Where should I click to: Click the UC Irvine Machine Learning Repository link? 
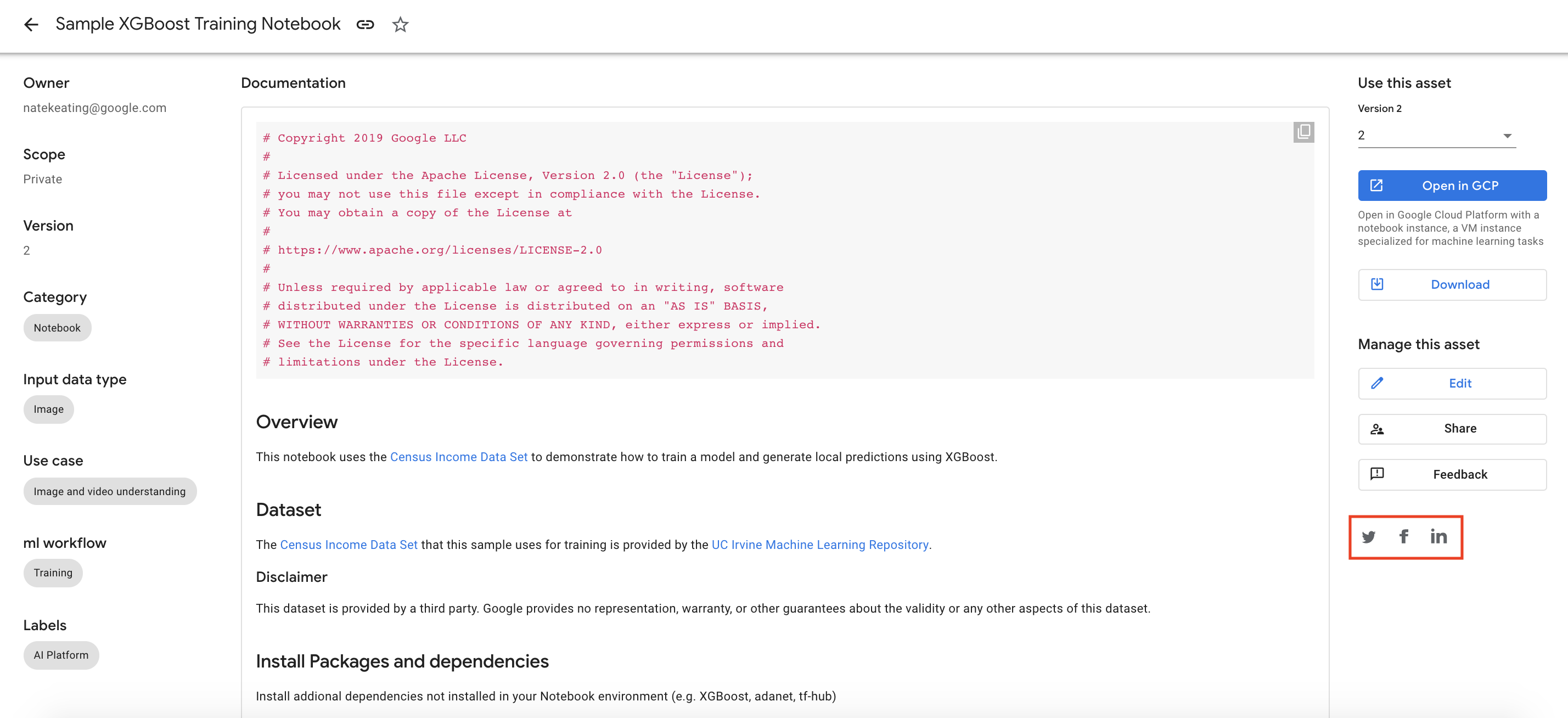tap(819, 545)
